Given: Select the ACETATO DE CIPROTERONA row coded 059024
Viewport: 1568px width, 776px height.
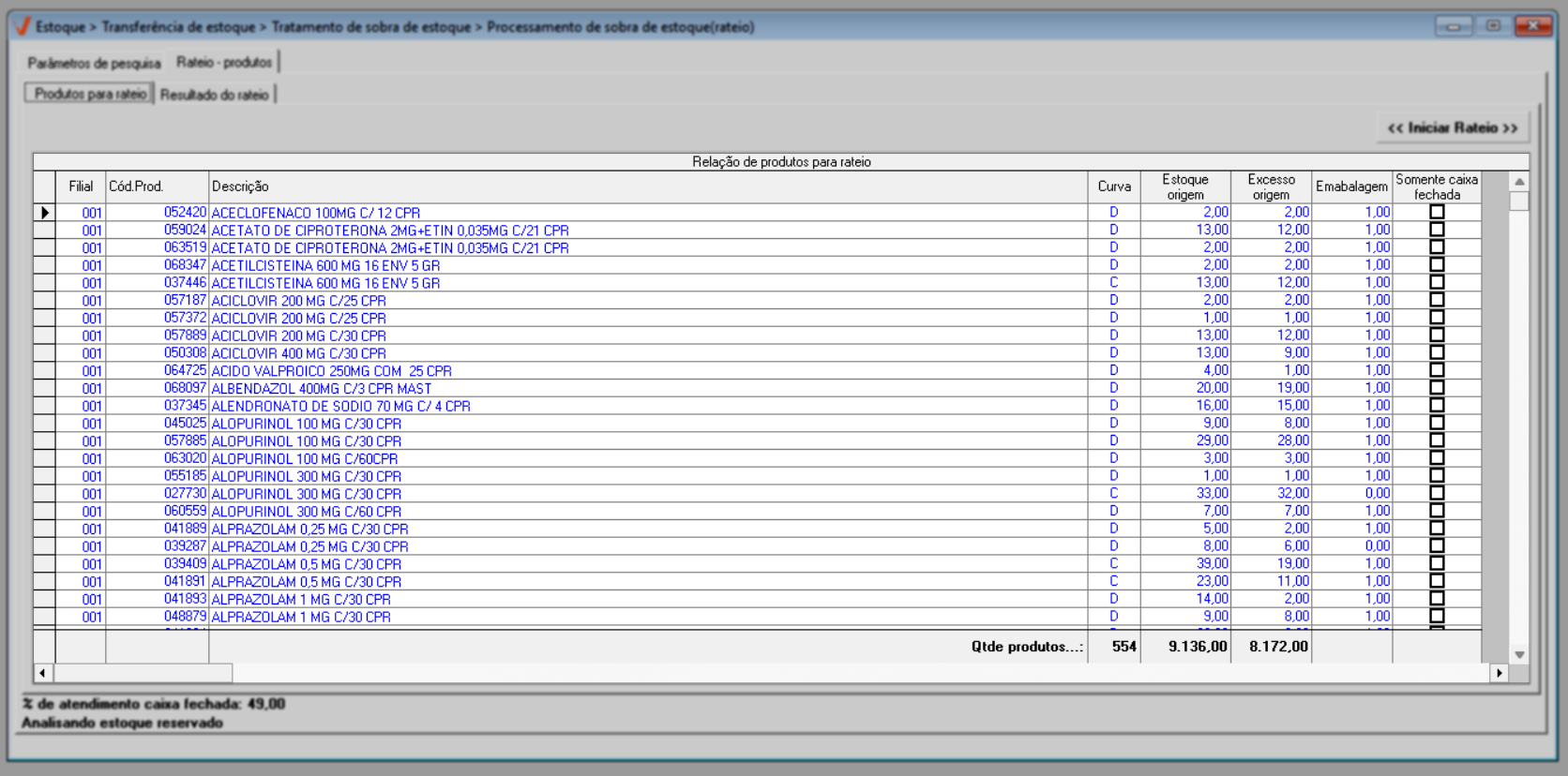Looking at the screenshot, I should coord(757,230).
